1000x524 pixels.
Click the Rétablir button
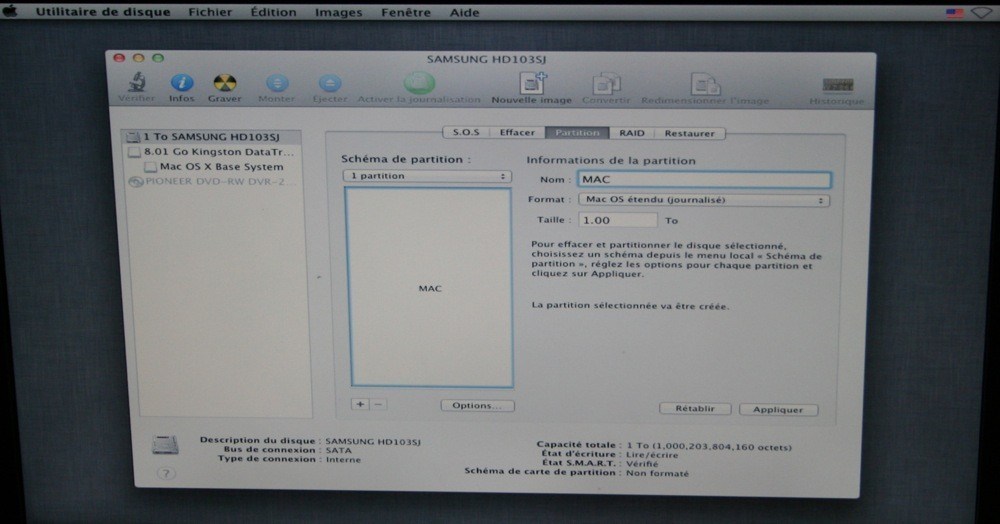[695, 409]
